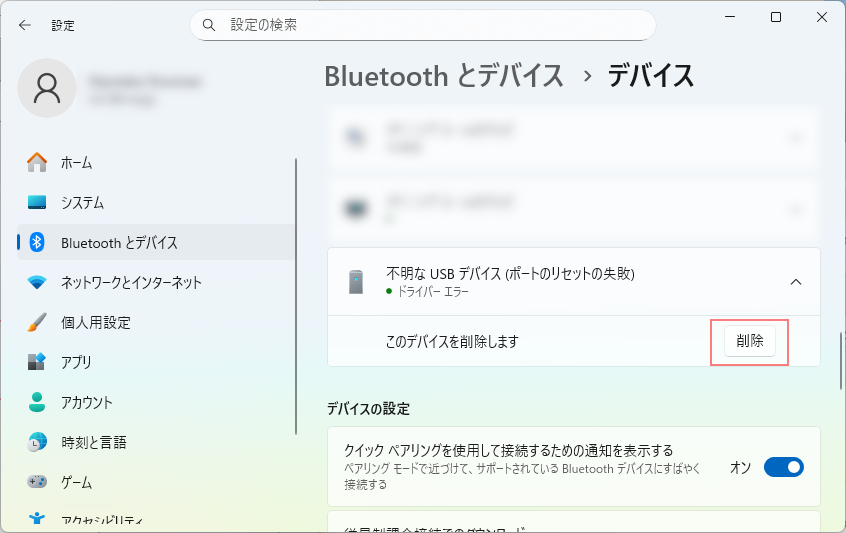The width and height of the screenshot is (846, 533).
Task: Click the Home house icon in sidebar
Action: click(37, 162)
